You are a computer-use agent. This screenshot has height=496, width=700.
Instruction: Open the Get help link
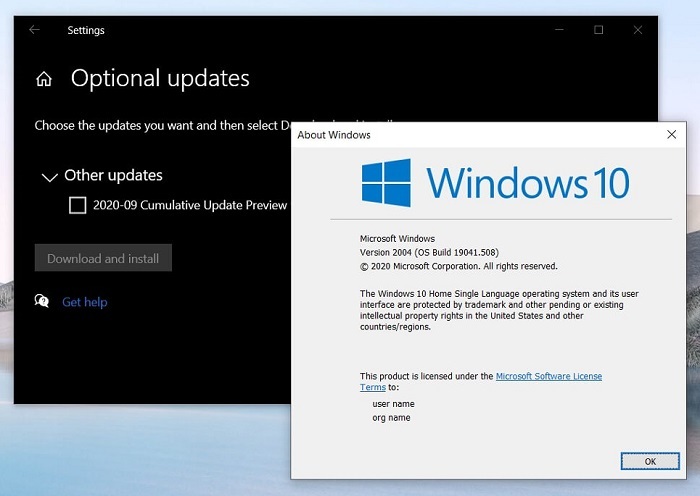(x=85, y=302)
